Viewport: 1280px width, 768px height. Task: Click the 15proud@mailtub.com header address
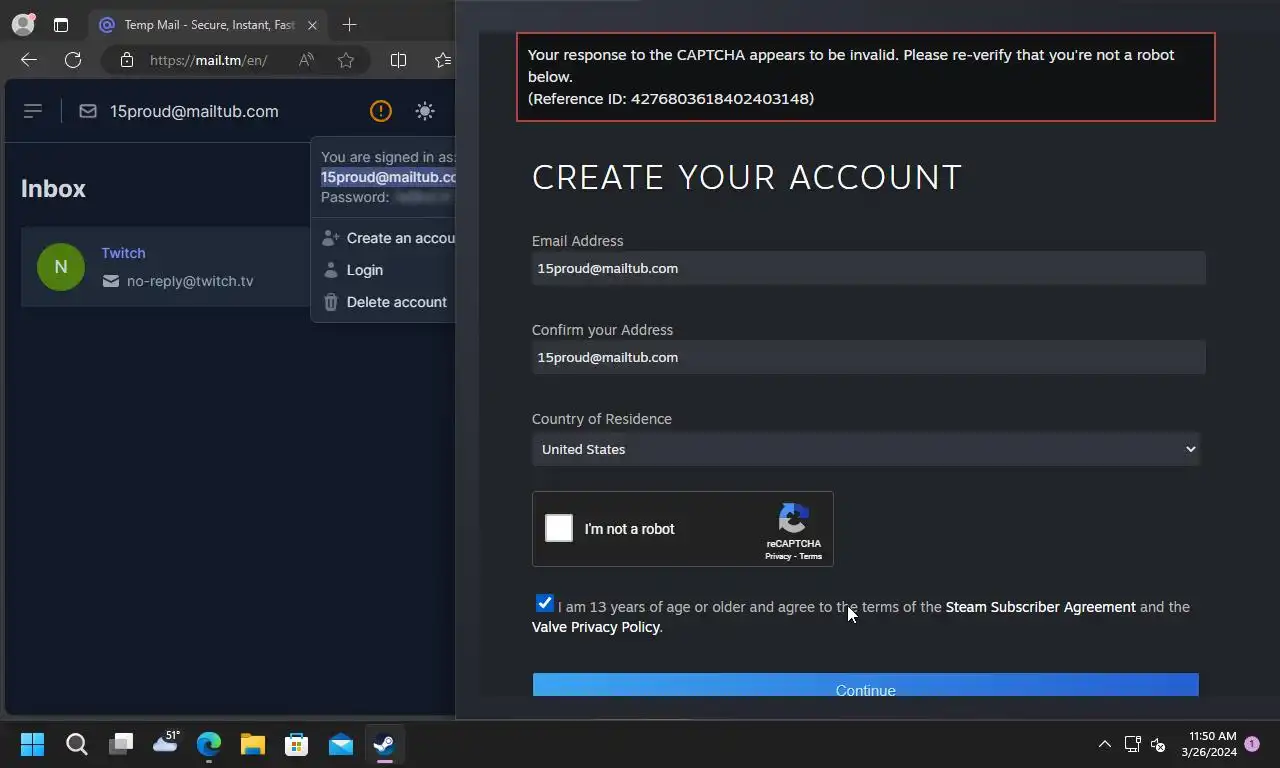(194, 111)
